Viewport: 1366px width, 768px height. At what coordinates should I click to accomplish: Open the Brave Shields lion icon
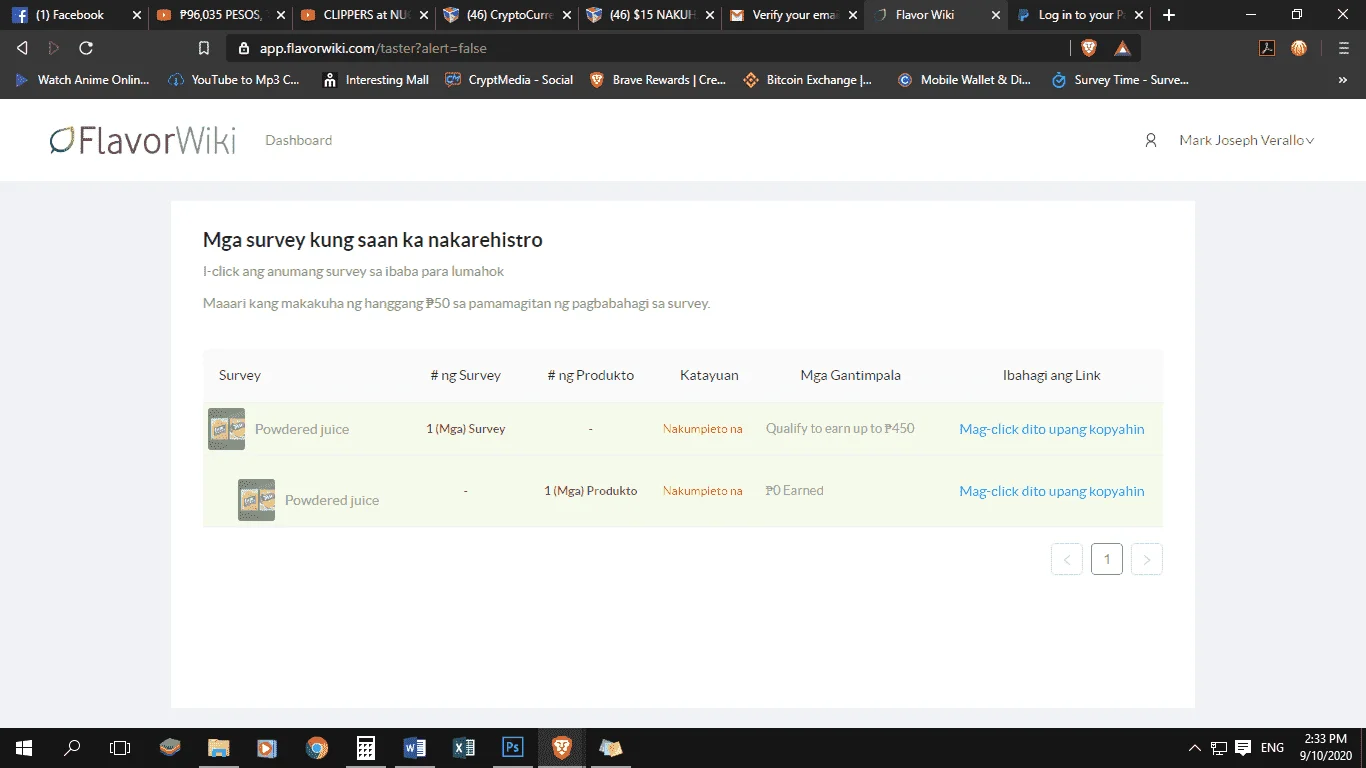click(x=1089, y=48)
